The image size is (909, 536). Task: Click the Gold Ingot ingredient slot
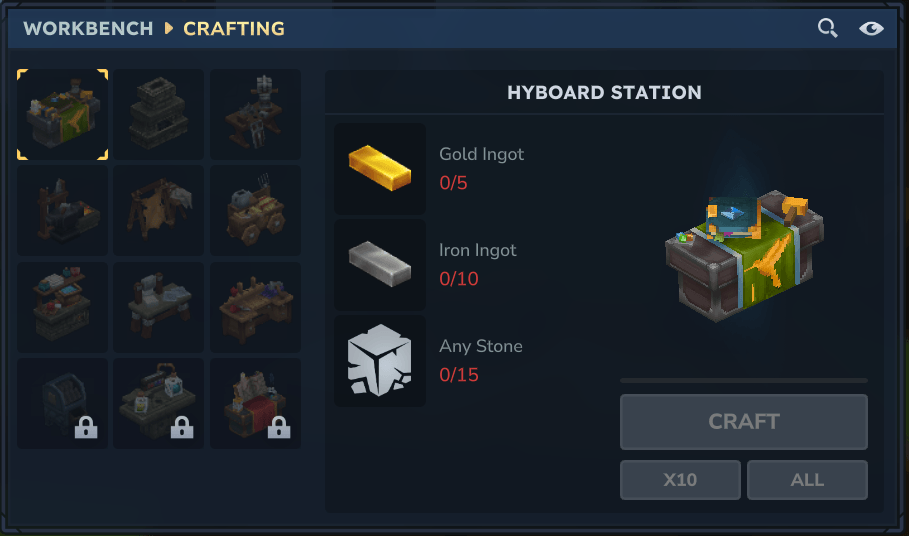[x=380, y=169]
